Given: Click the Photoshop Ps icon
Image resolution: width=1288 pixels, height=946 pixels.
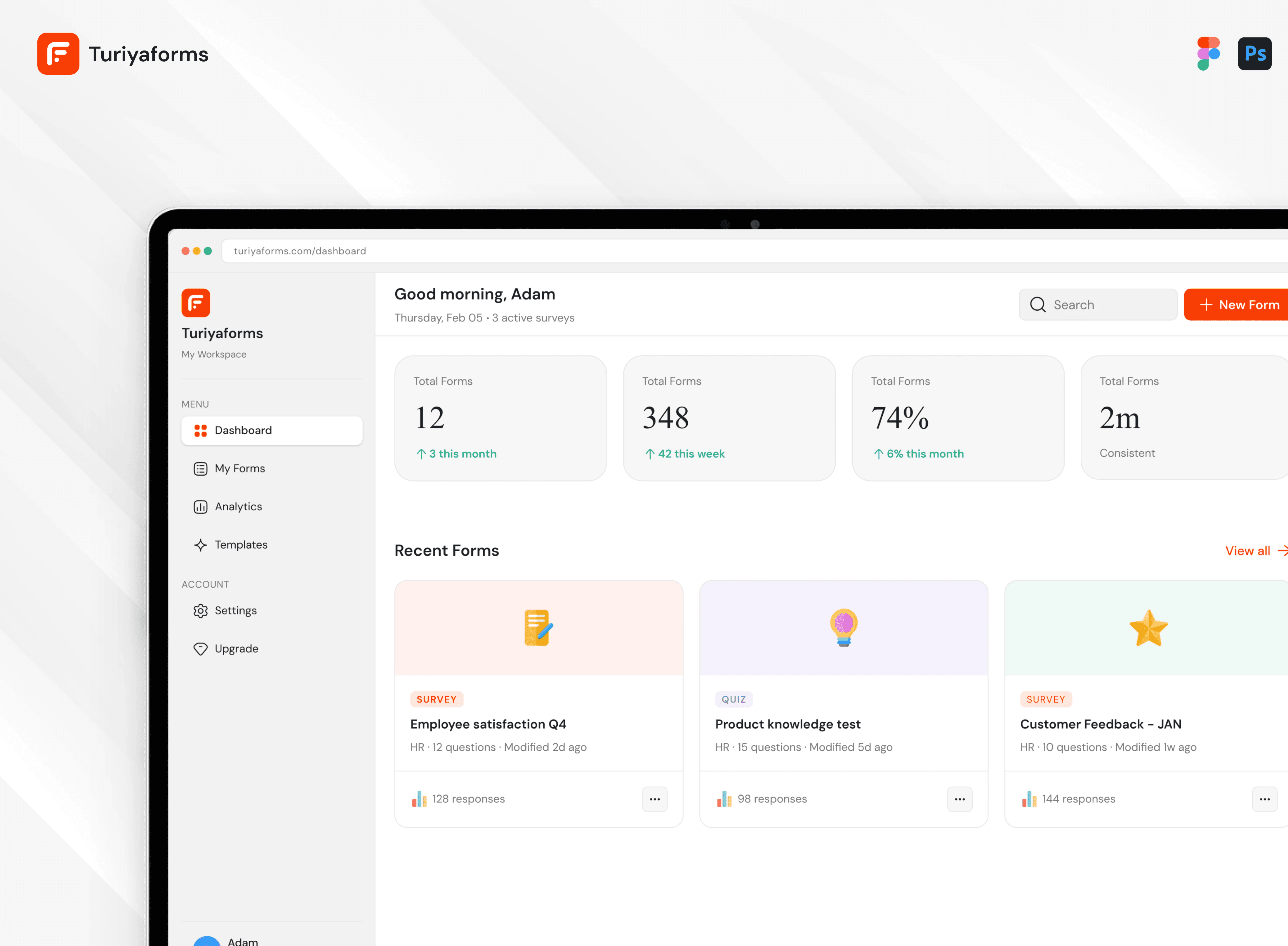Looking at the screenshot, I should pos(1254,54).
